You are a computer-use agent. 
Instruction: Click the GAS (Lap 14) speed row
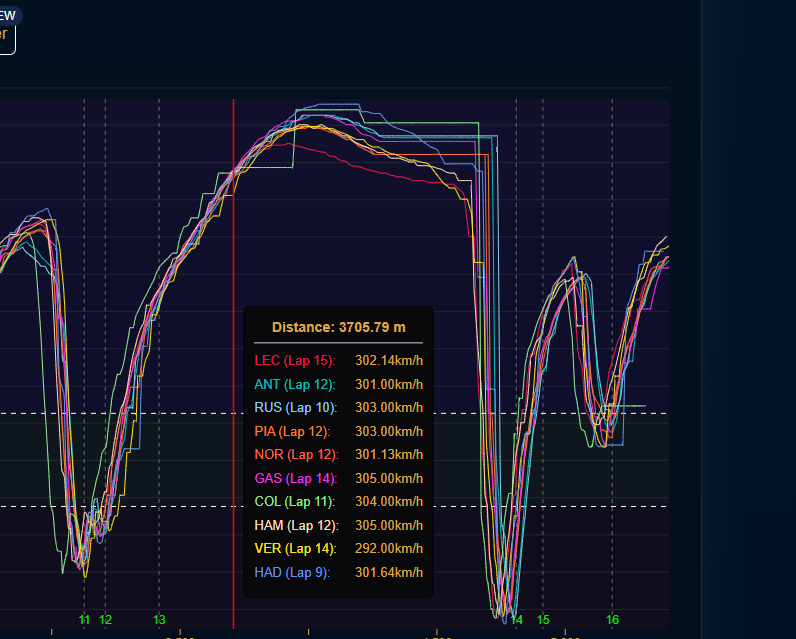click(x=339, y=478)
